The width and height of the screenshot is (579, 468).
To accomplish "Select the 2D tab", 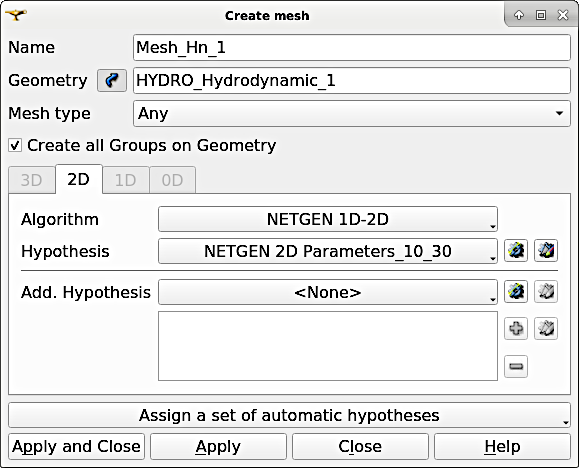I will (79, 180).
